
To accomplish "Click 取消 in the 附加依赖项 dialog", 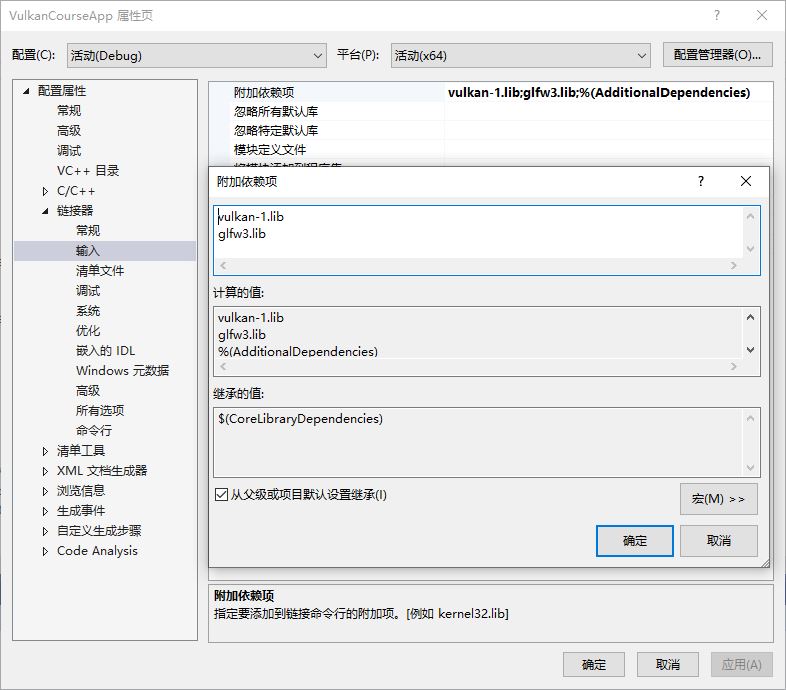I will point(718,540).
